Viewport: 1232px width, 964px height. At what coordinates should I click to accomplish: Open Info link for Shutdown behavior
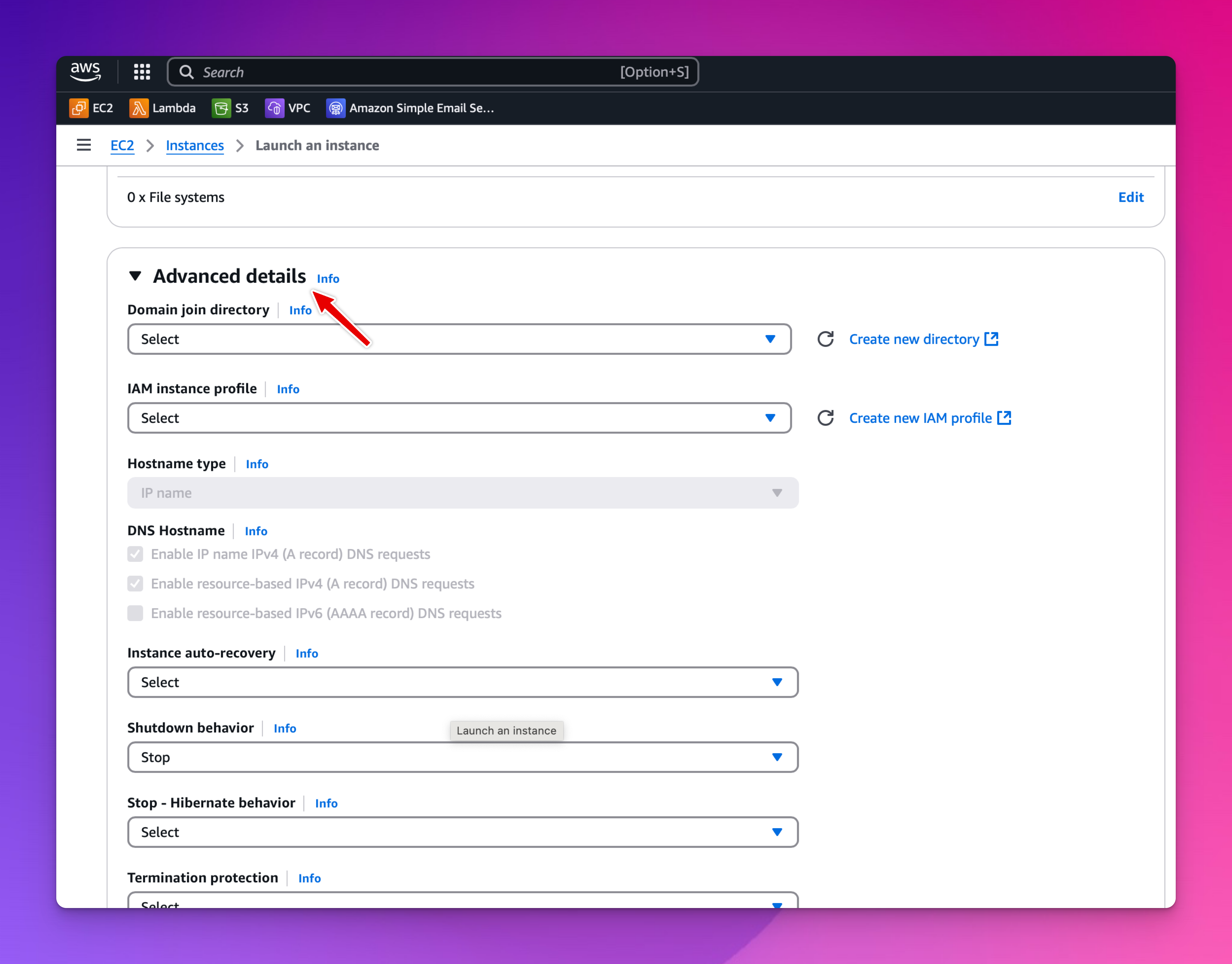click(284, 729)
